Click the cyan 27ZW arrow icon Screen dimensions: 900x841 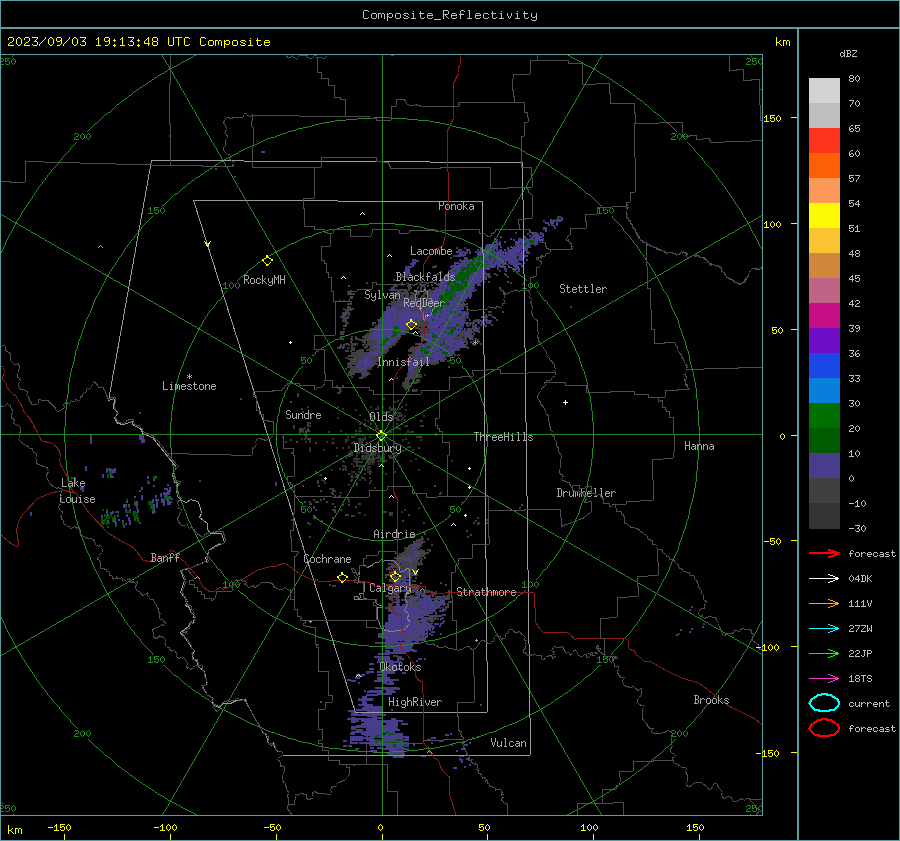[824, 629]
